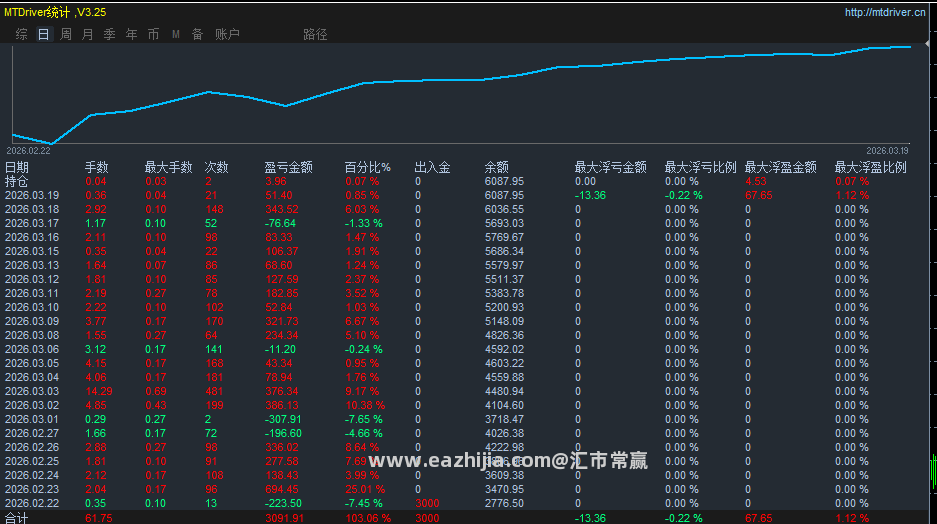Select the 2026.02.22 date row in table
The height and width of the screenshot is (524, 937).
[32, 503]
